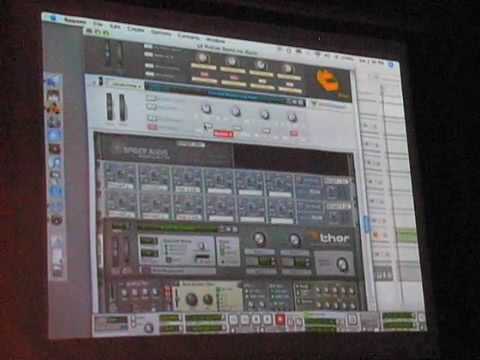The image size is (480, 360).
Task: Click the mod wheel on the light Combinator
Action: [122, 107]
